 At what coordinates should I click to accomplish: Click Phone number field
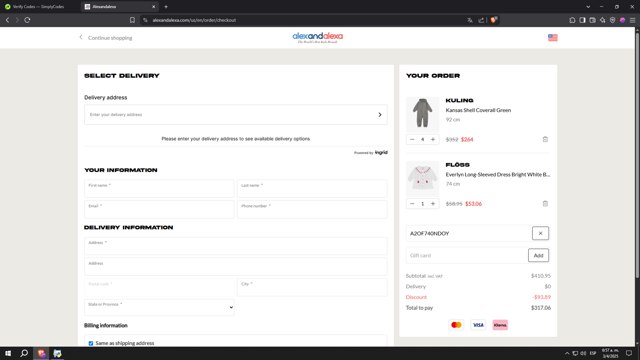pyautogui.click(x=312, y=209)
